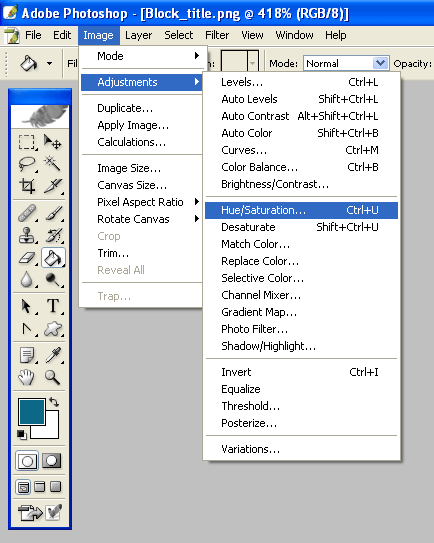Screen dimensions: 434x543
Task: Select the History Brush tool
Action: [53, 235]
